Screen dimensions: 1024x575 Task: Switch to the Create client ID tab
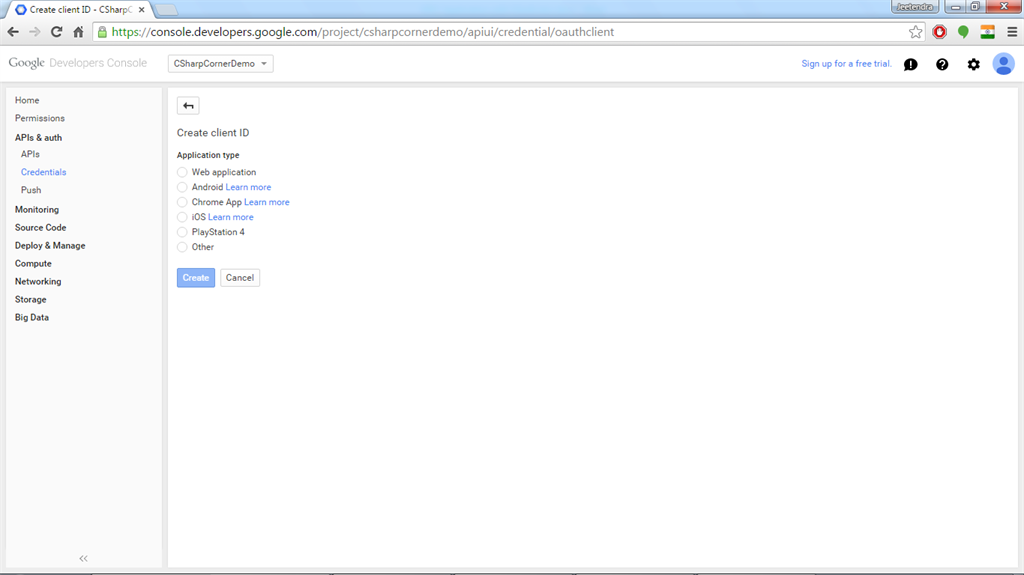click(80, 10)
